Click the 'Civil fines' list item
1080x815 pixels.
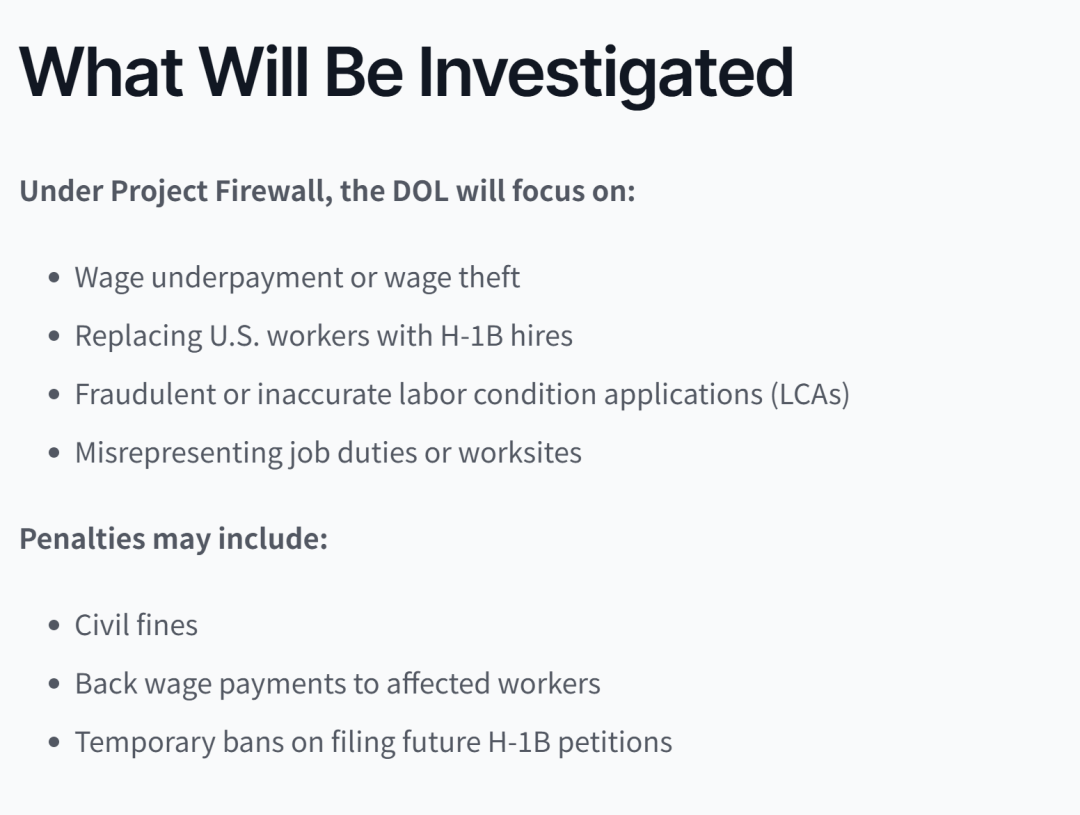(x=136, y=625)
